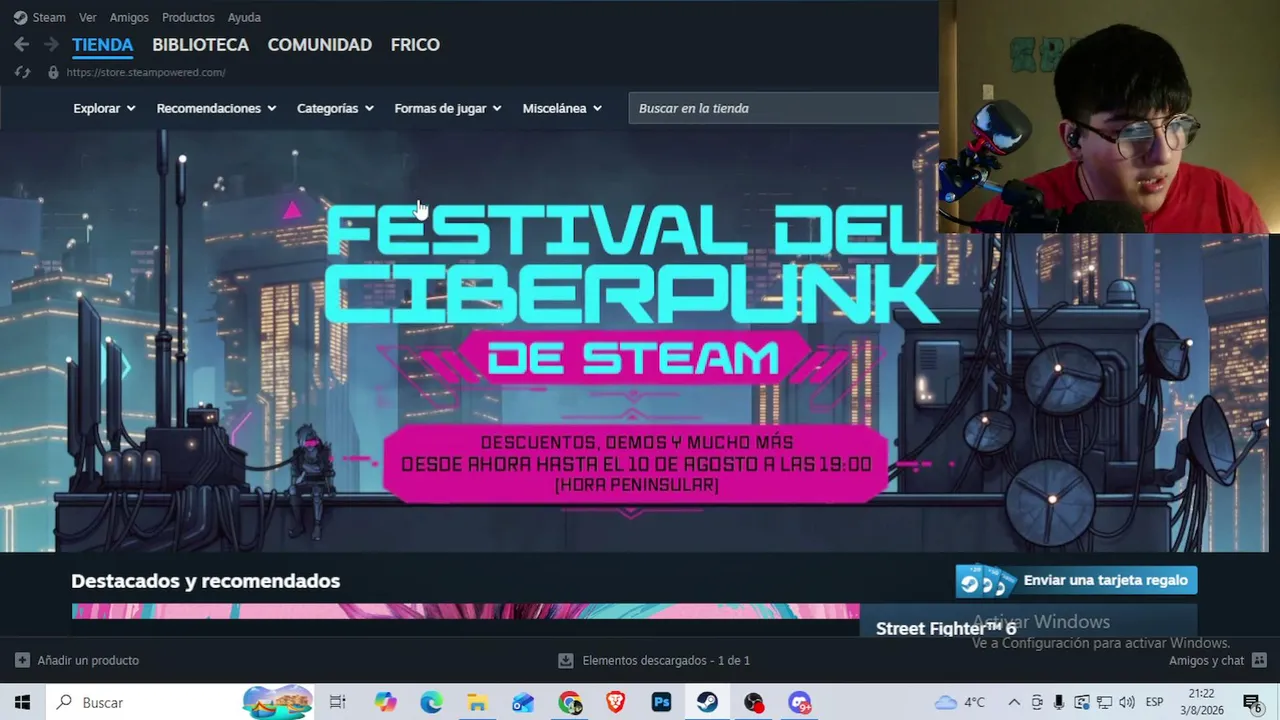Click the gift card icon
This screenshot has width=1280, height=720.
pos(984,581)
